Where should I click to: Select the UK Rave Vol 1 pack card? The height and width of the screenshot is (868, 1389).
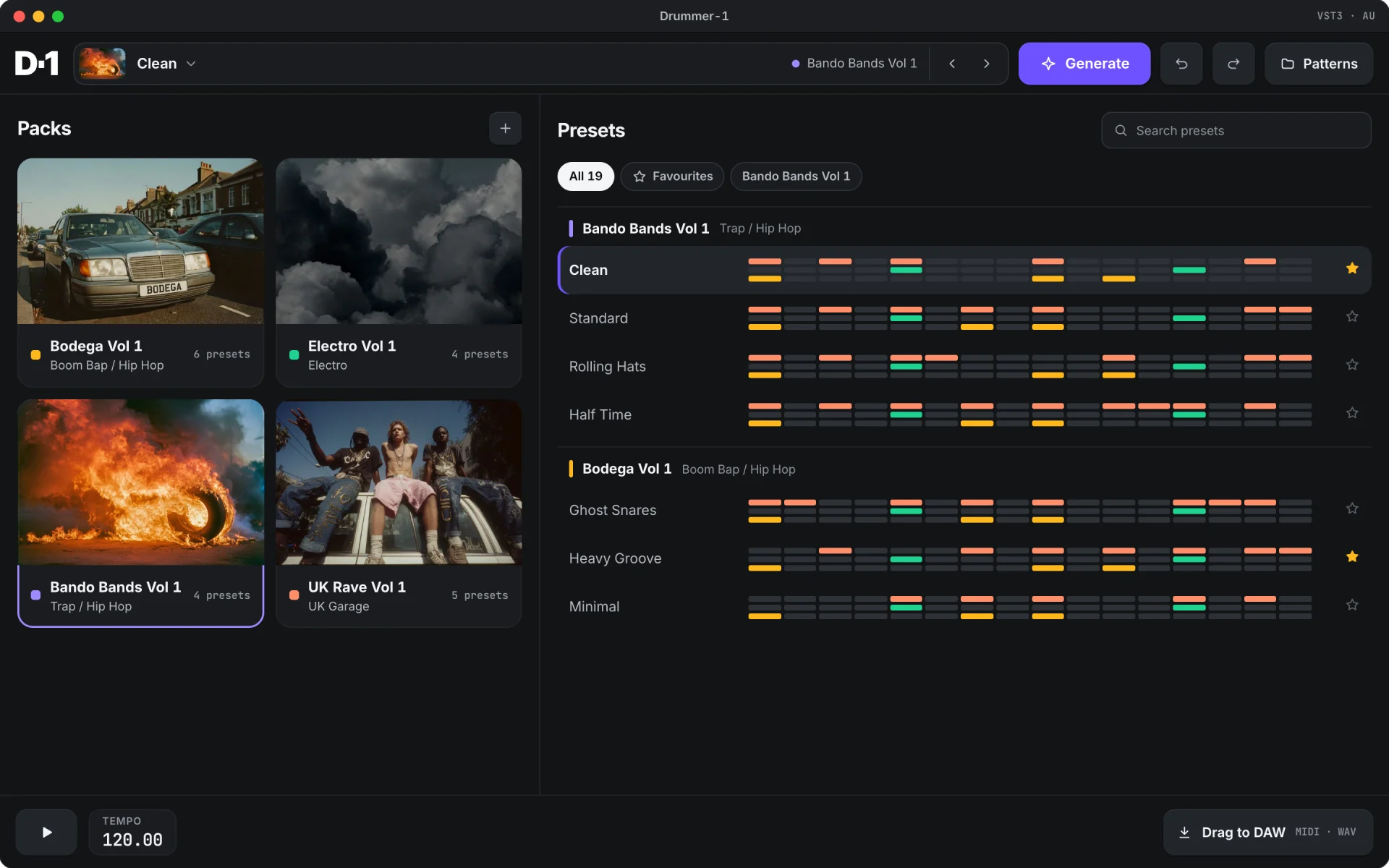[399, 514]
